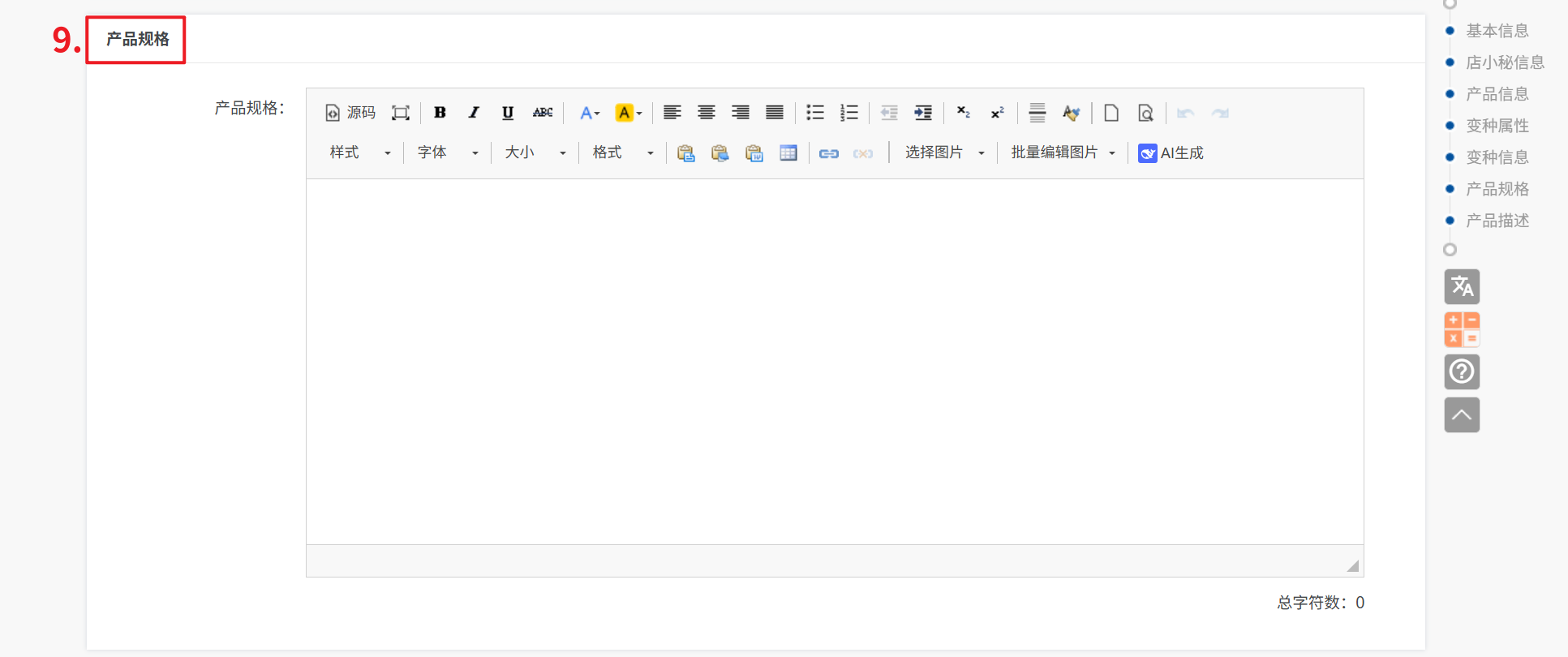
Task: Toggle editor fullscreen maximize mode
Action: [400, 113]
